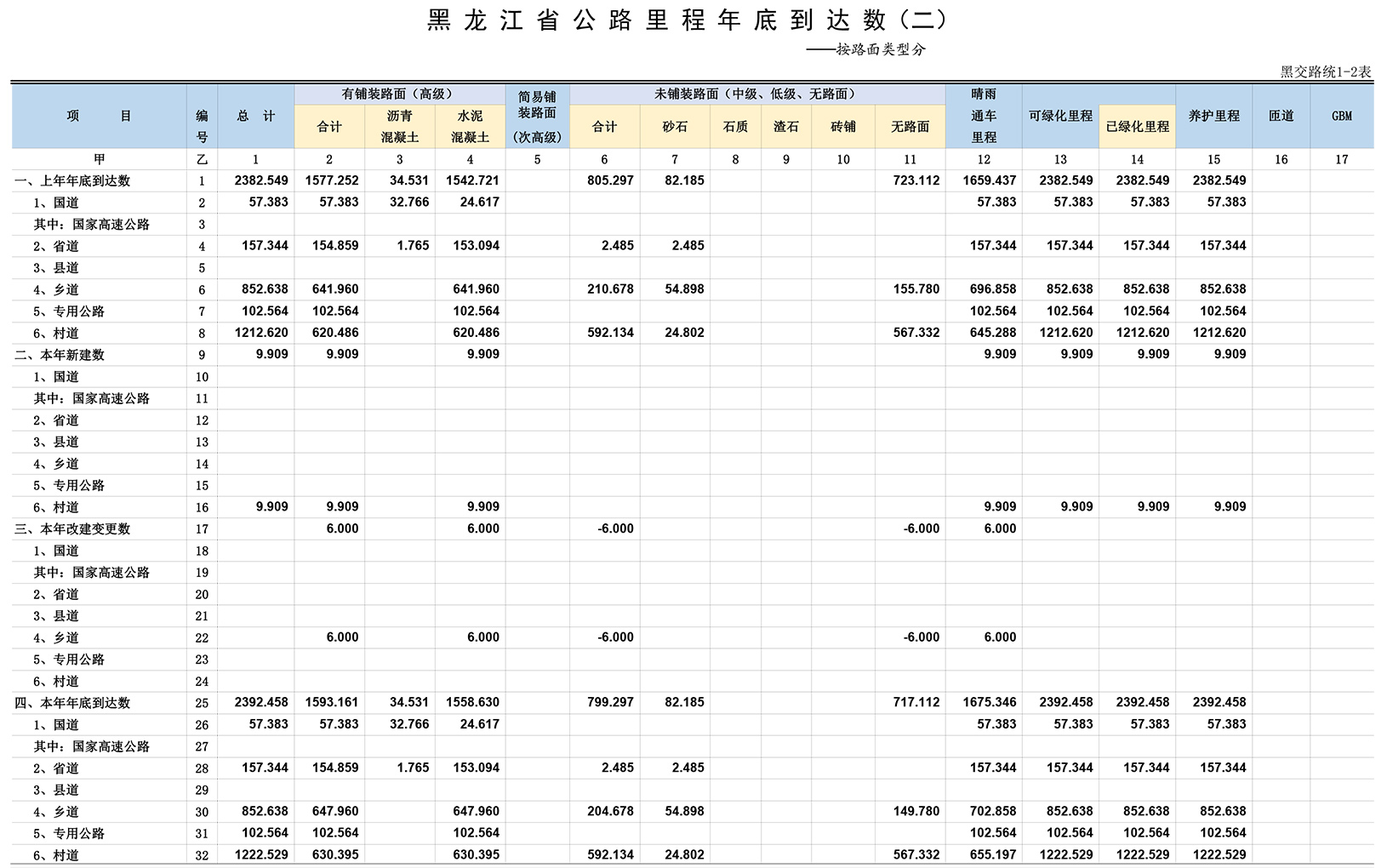Click value 1675.346 in row 25
Viewport: 1387px width, 868px height.
pyautogui.click(x=990, y=703)
